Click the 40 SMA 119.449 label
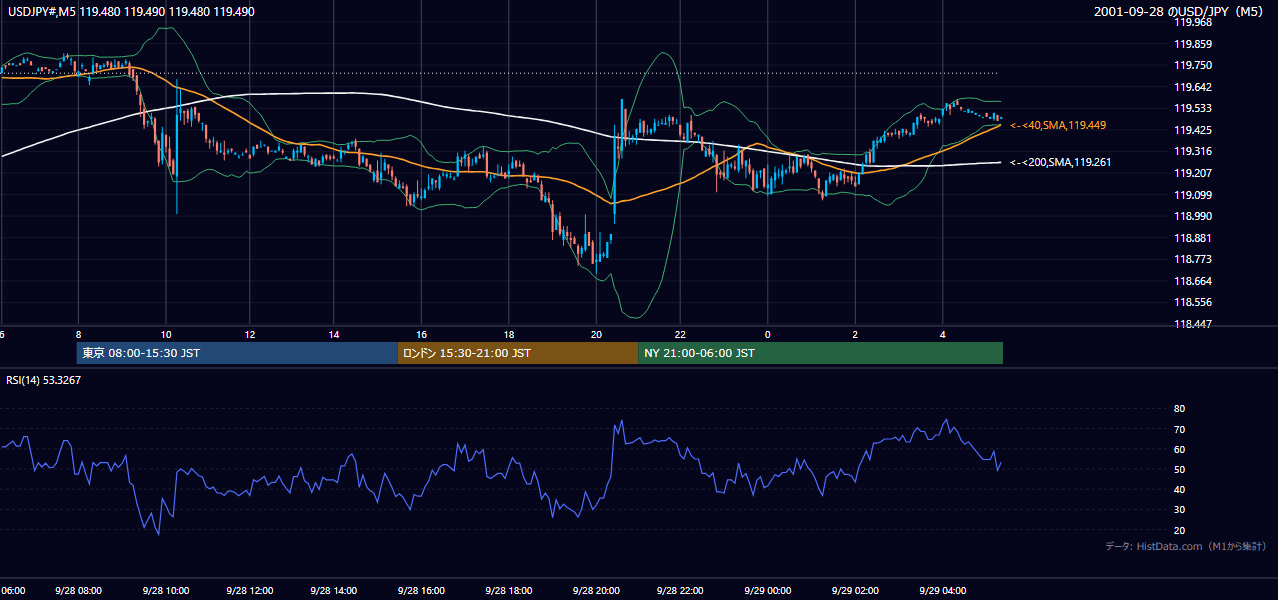 point(1058,125)
